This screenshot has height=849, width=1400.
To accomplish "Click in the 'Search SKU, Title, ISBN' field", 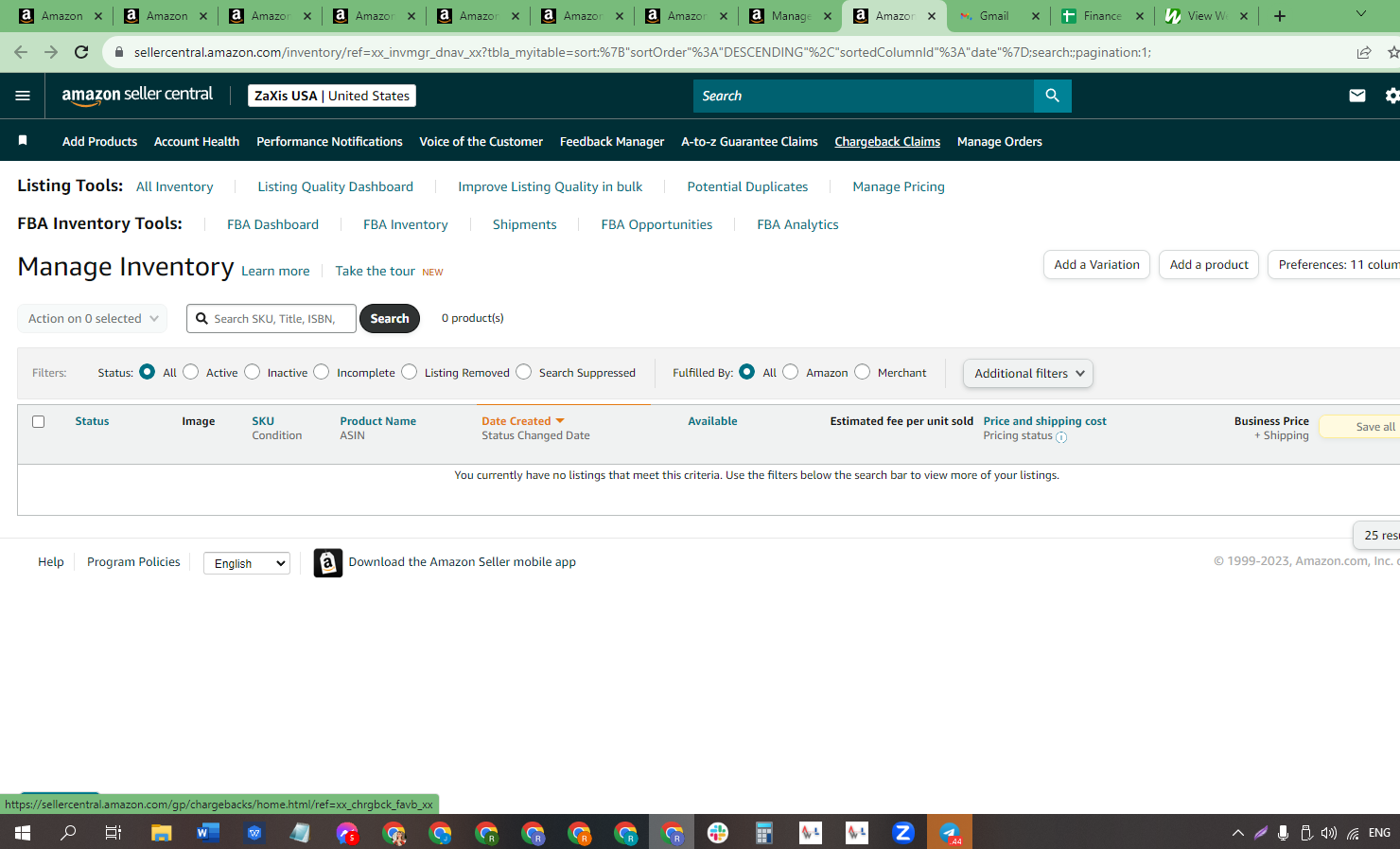I will point(271,319).
